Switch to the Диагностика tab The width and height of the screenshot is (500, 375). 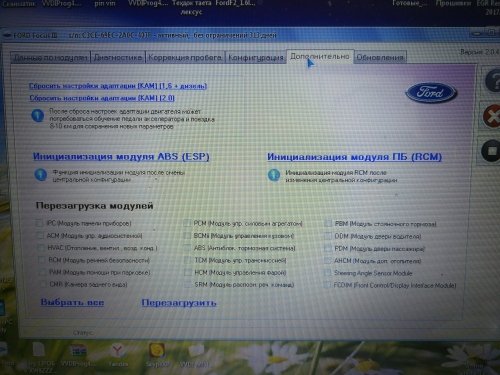118,57
